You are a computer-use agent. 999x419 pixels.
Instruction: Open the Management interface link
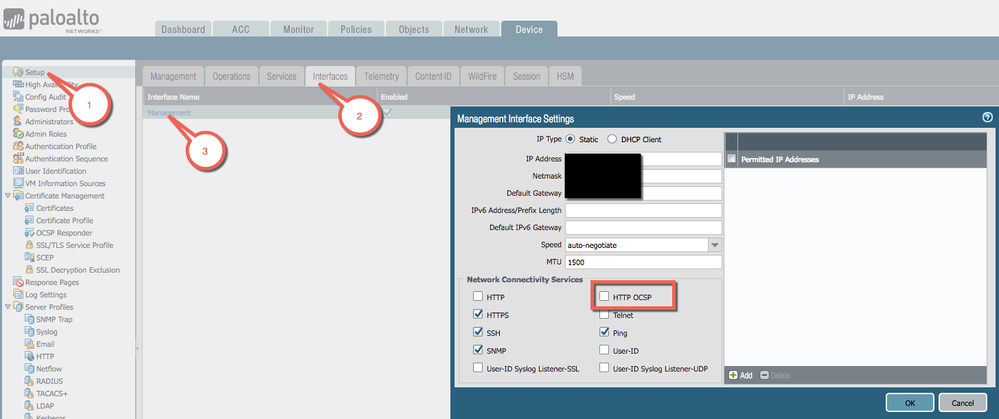pyautogui.click(x=169, y=113)
